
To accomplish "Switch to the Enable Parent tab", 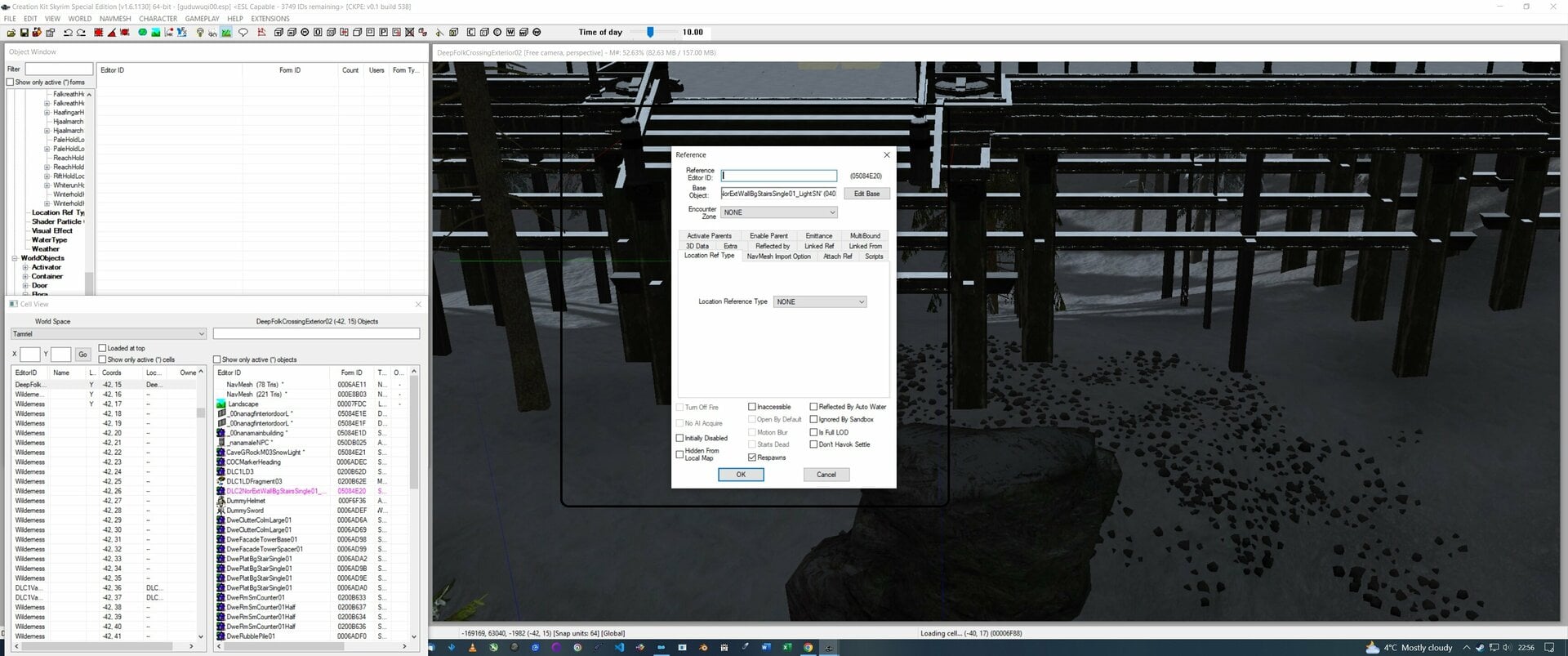I will [x=768, y=235].
